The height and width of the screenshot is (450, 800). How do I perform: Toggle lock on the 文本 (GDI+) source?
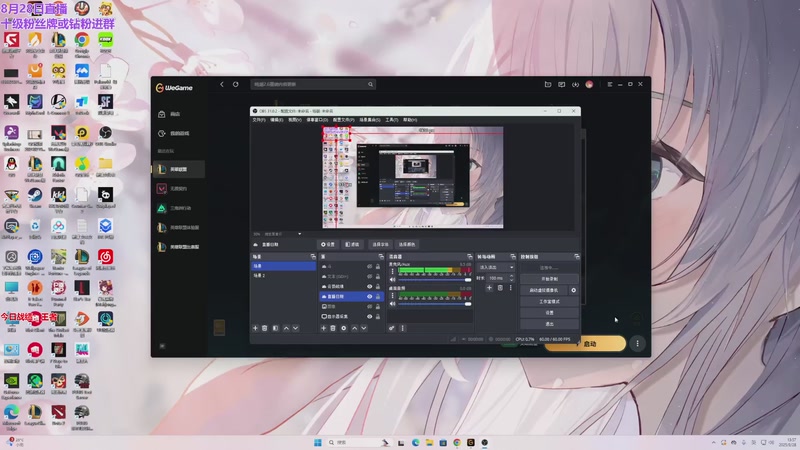pos(378,277)
